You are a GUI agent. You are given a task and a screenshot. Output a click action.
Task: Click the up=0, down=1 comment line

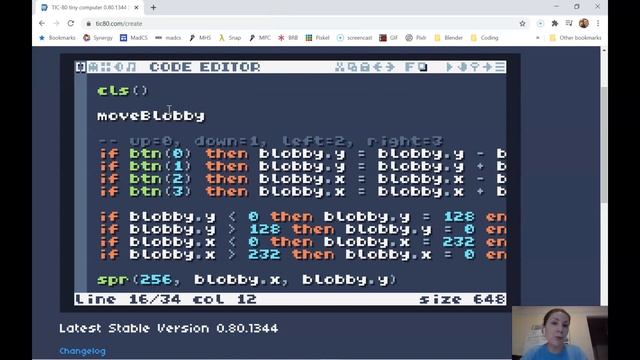(x=271, y=141)
